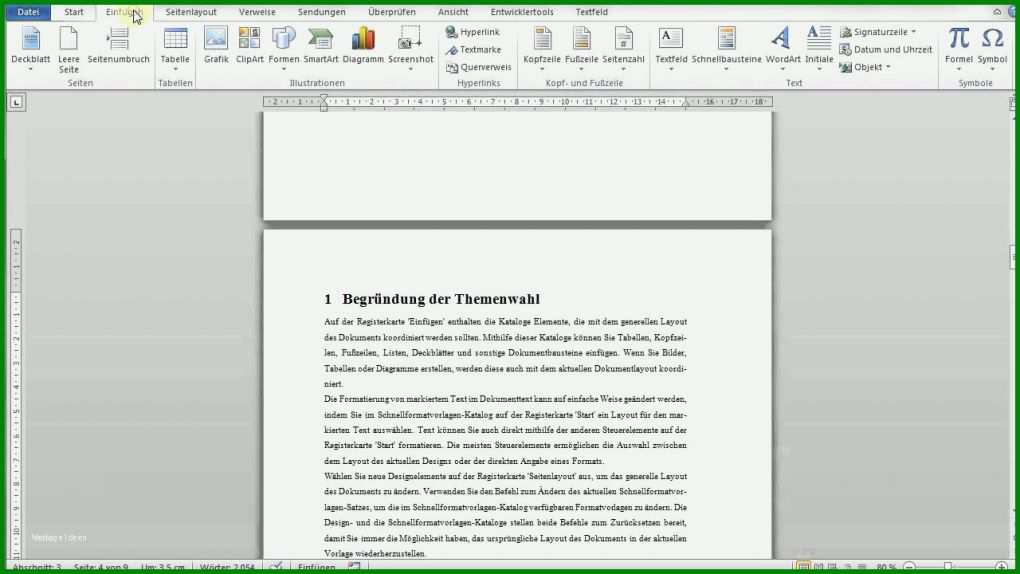
Task: Insert a Hyperlink
Action: click(473, 32)
